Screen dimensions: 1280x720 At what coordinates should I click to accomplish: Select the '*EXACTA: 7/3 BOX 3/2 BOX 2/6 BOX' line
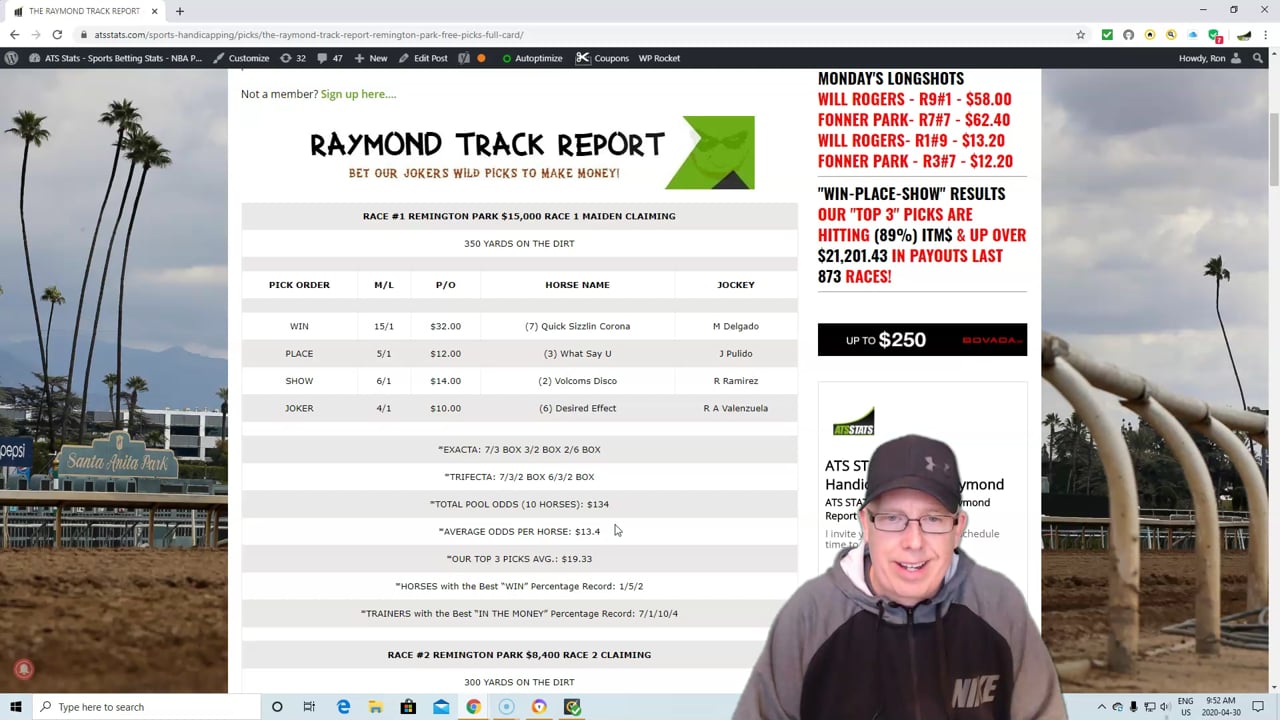click(x=519, y=449)
